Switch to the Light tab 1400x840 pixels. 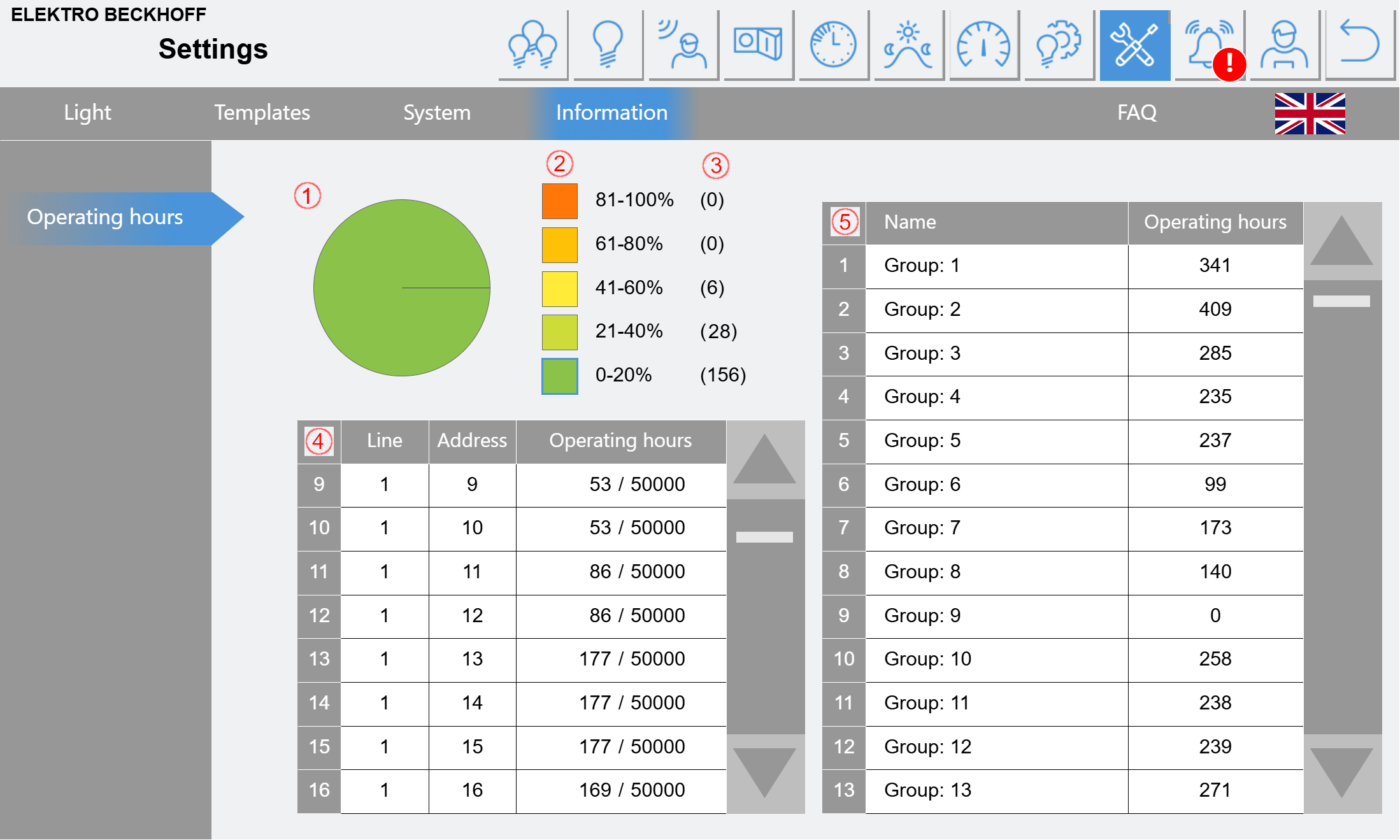(x=87, y=113)
